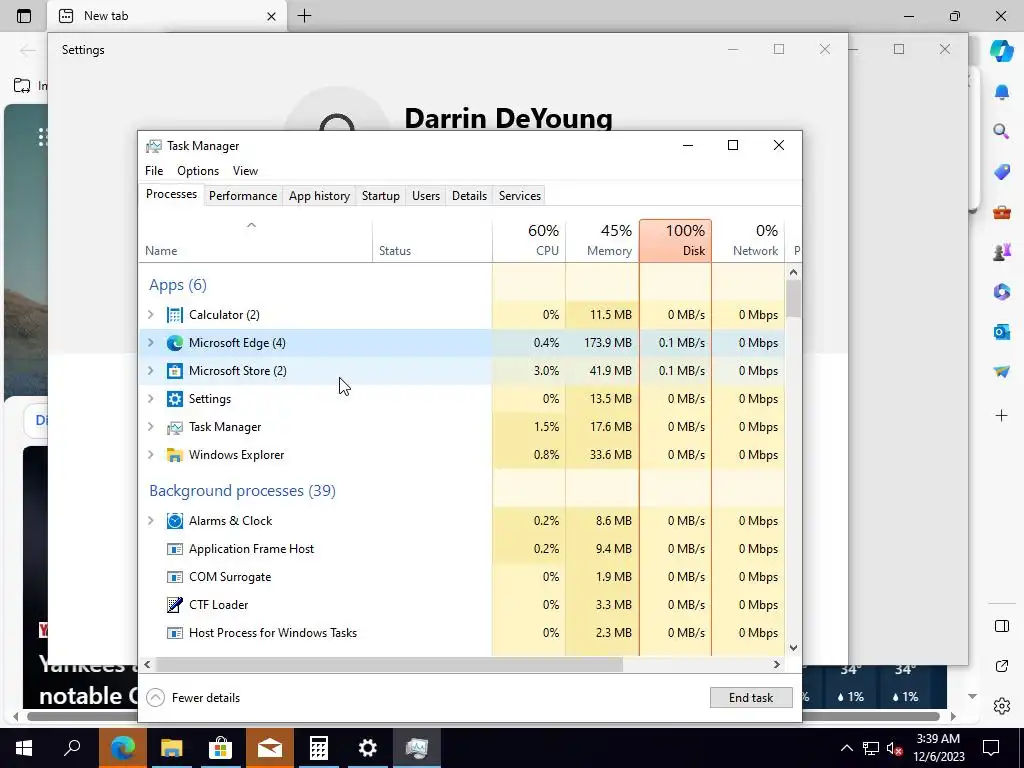Open the paper plane Drop icon in Edge sidebar
This screenshot has width=1024, height=768.
(1001, 372)
